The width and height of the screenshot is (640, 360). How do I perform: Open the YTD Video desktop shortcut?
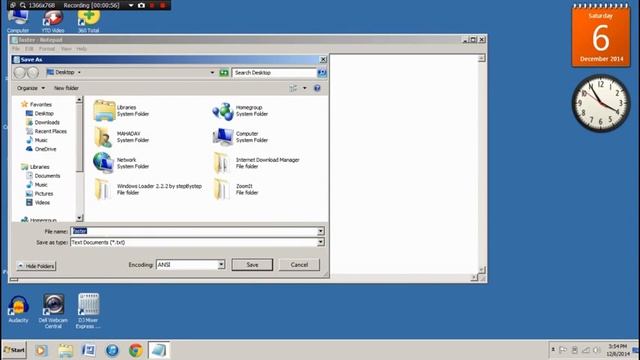click(53, 22)
